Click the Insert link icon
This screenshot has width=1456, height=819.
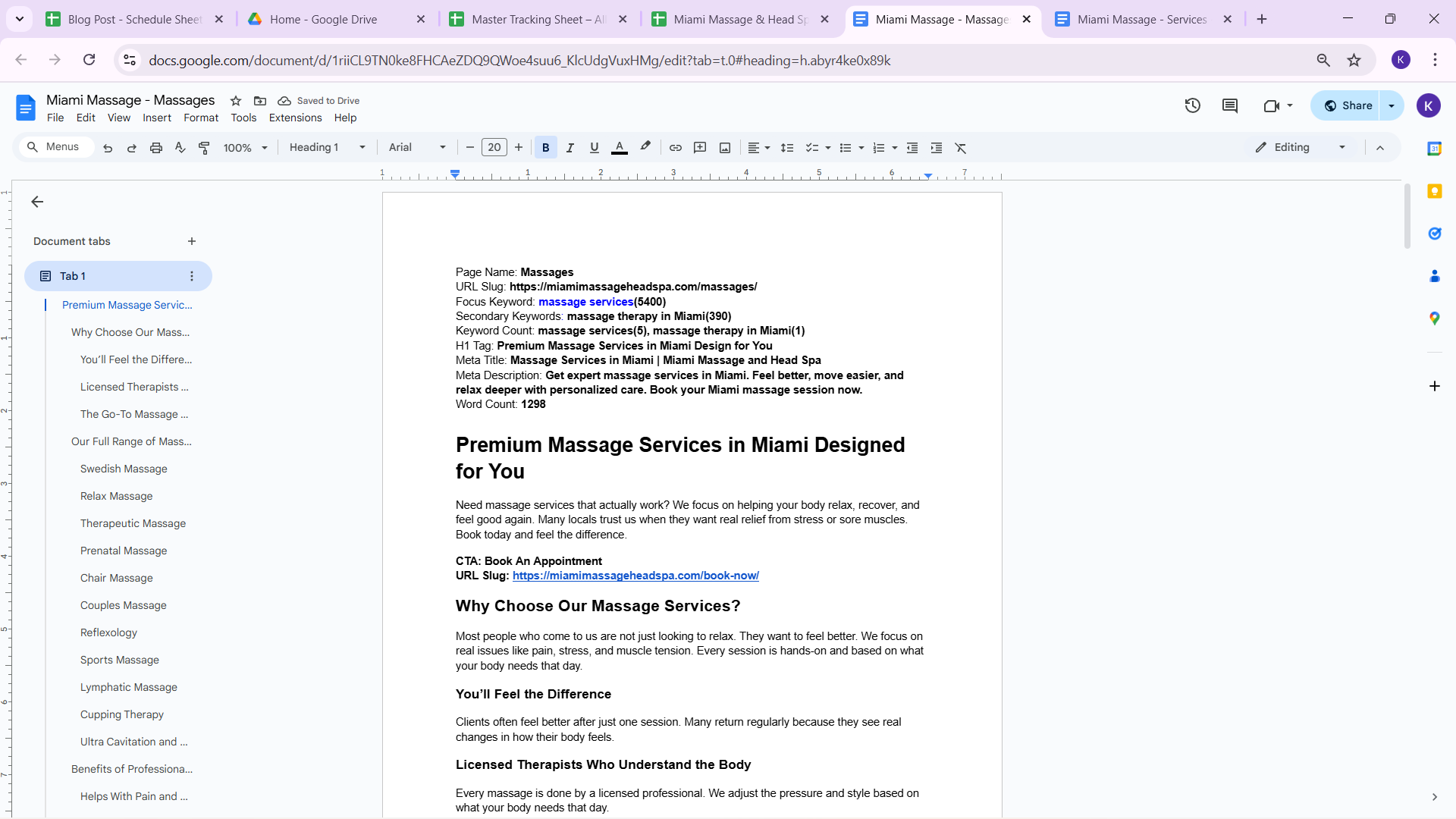pos(675,148)
